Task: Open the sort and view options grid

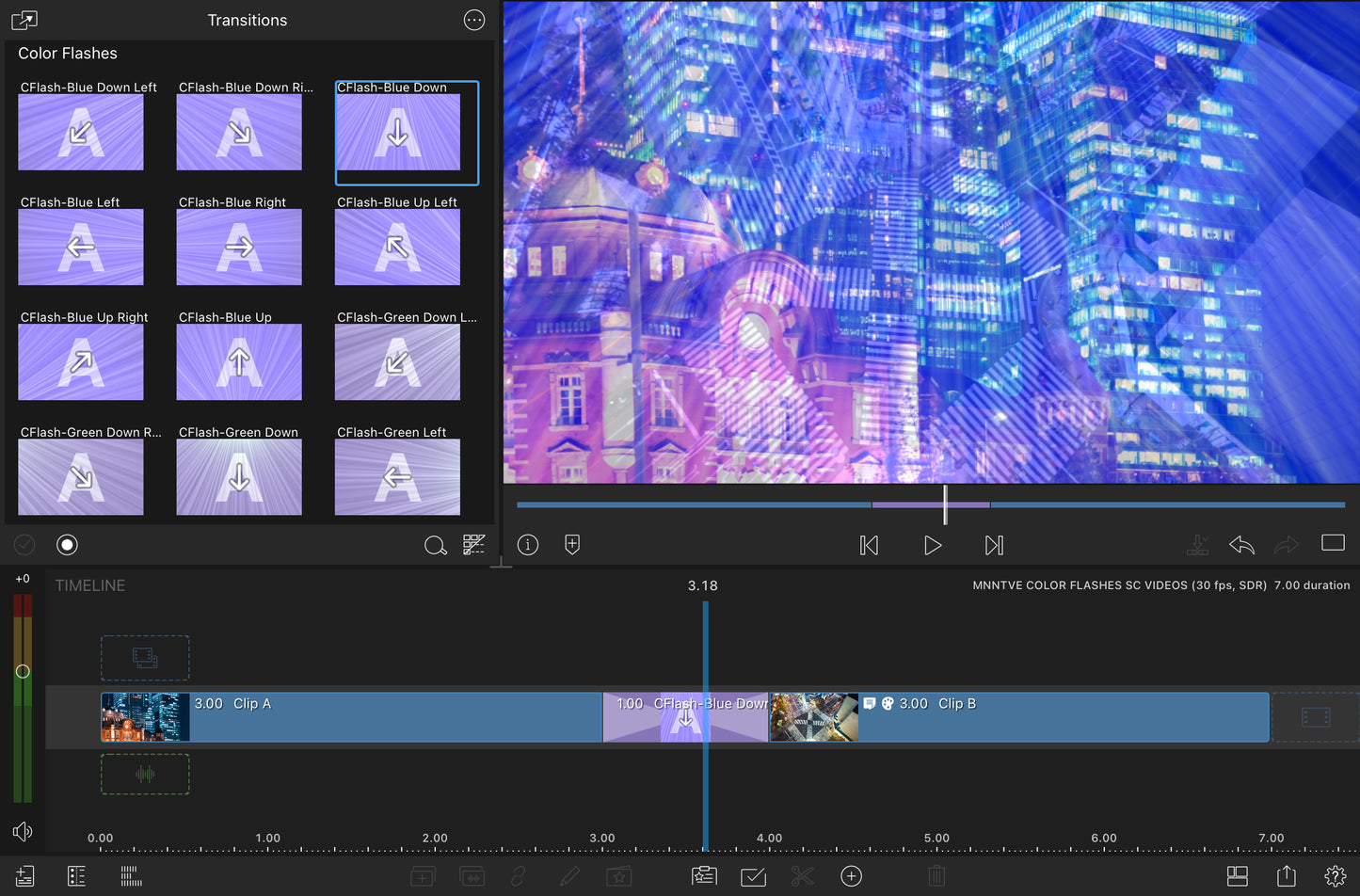Action: pyautogui.click(x=473, y=545)
